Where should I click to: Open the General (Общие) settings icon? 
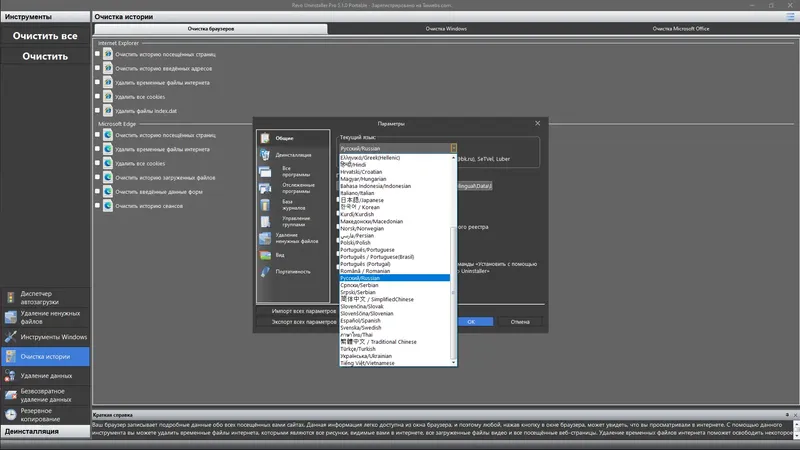[x=265, y=138]
